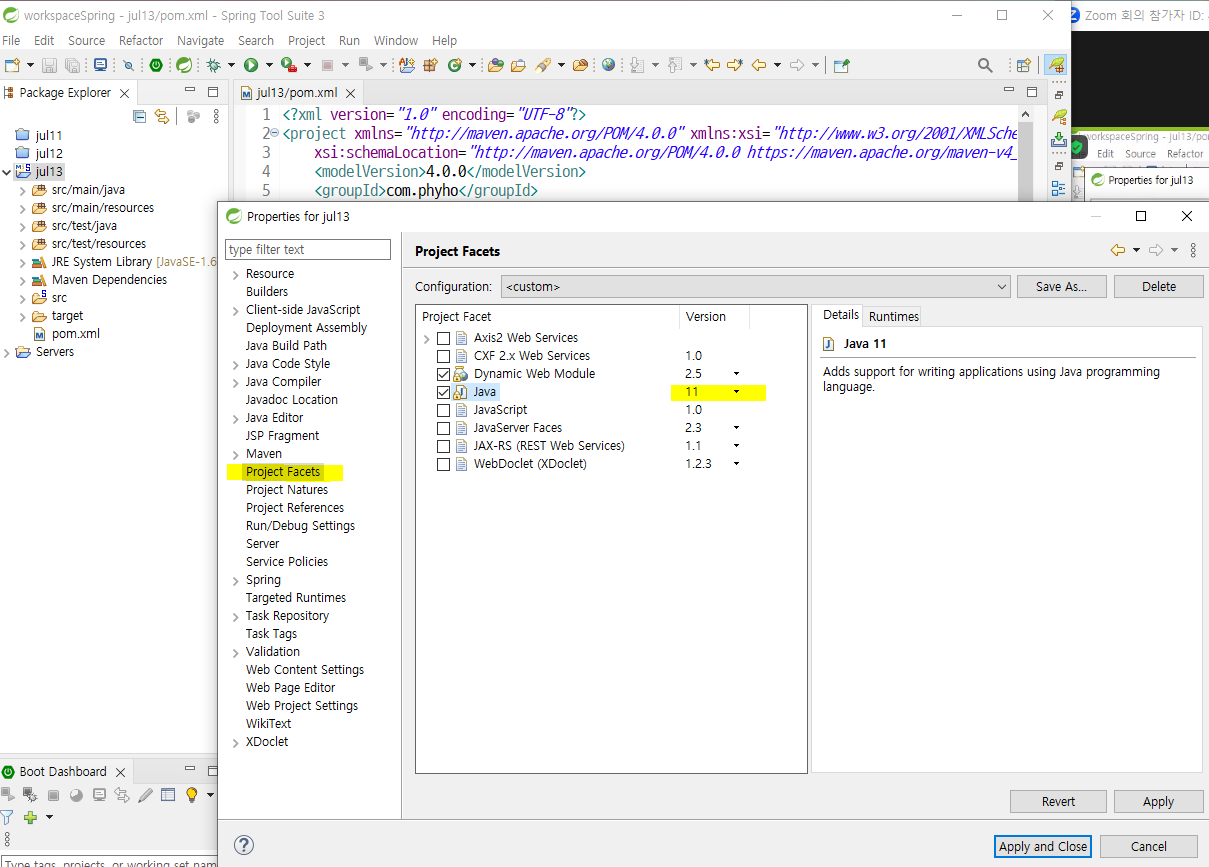The width and height of the screenshot is (1209, 867).
Task: Click the magnifier Search icon in toolbar
Action: click(985, 65)
